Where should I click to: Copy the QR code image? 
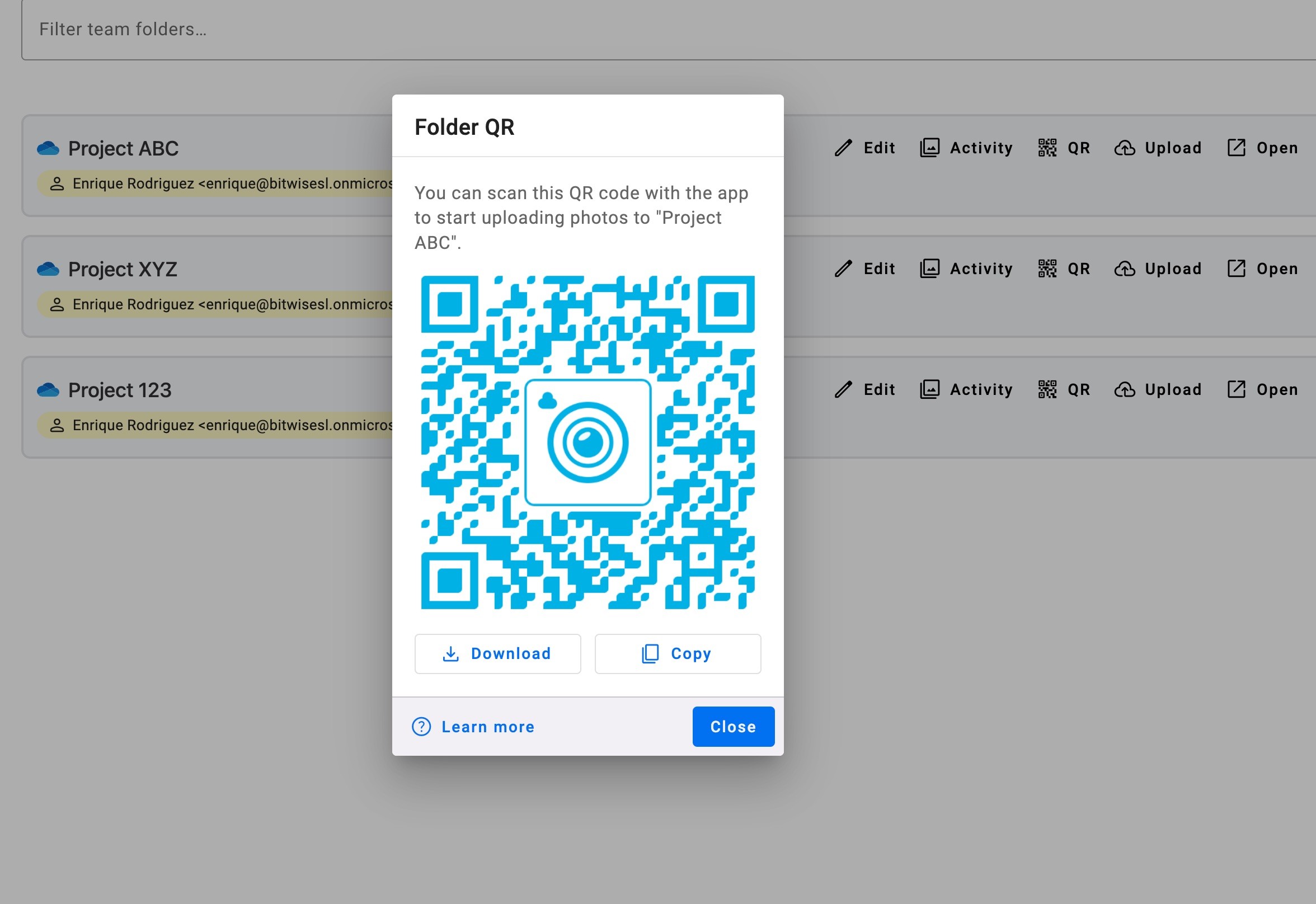[678, 653]
